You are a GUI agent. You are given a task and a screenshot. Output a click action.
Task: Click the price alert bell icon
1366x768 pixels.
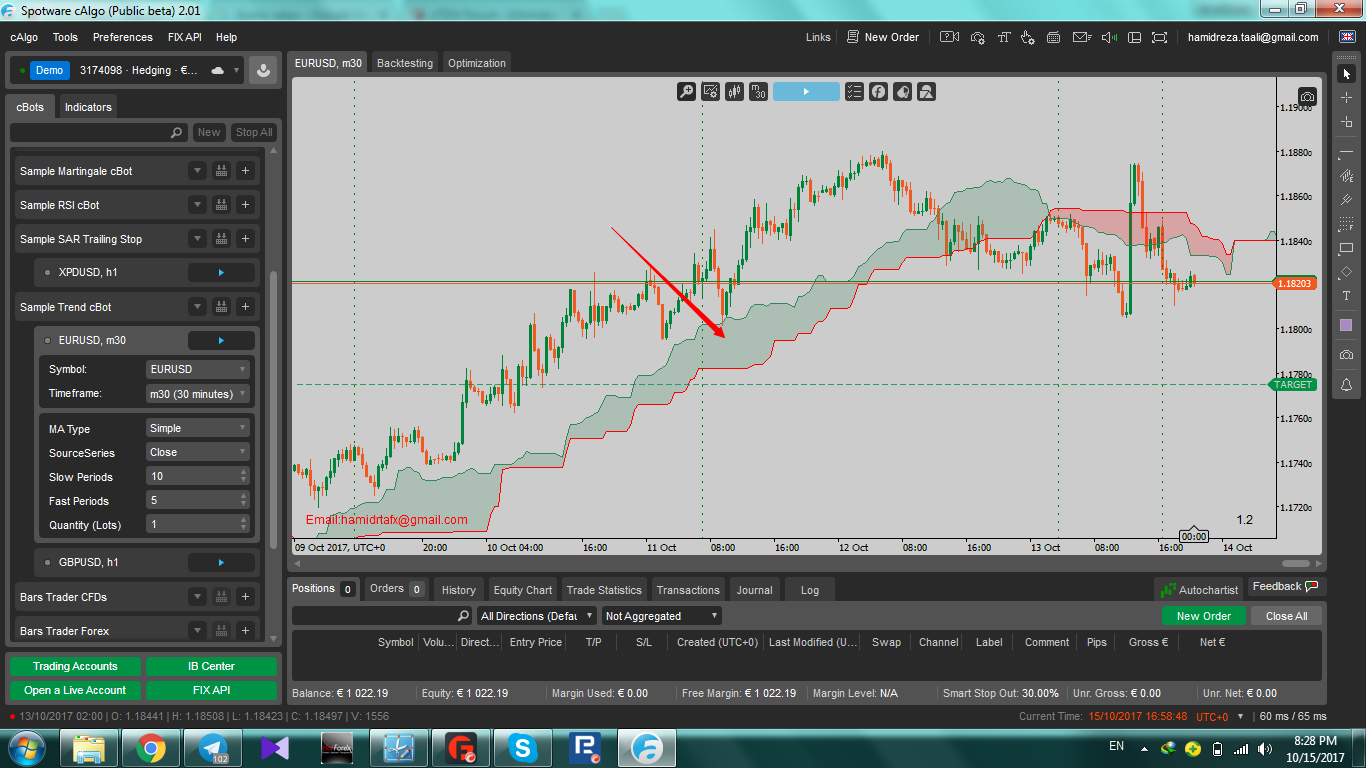1346,384
